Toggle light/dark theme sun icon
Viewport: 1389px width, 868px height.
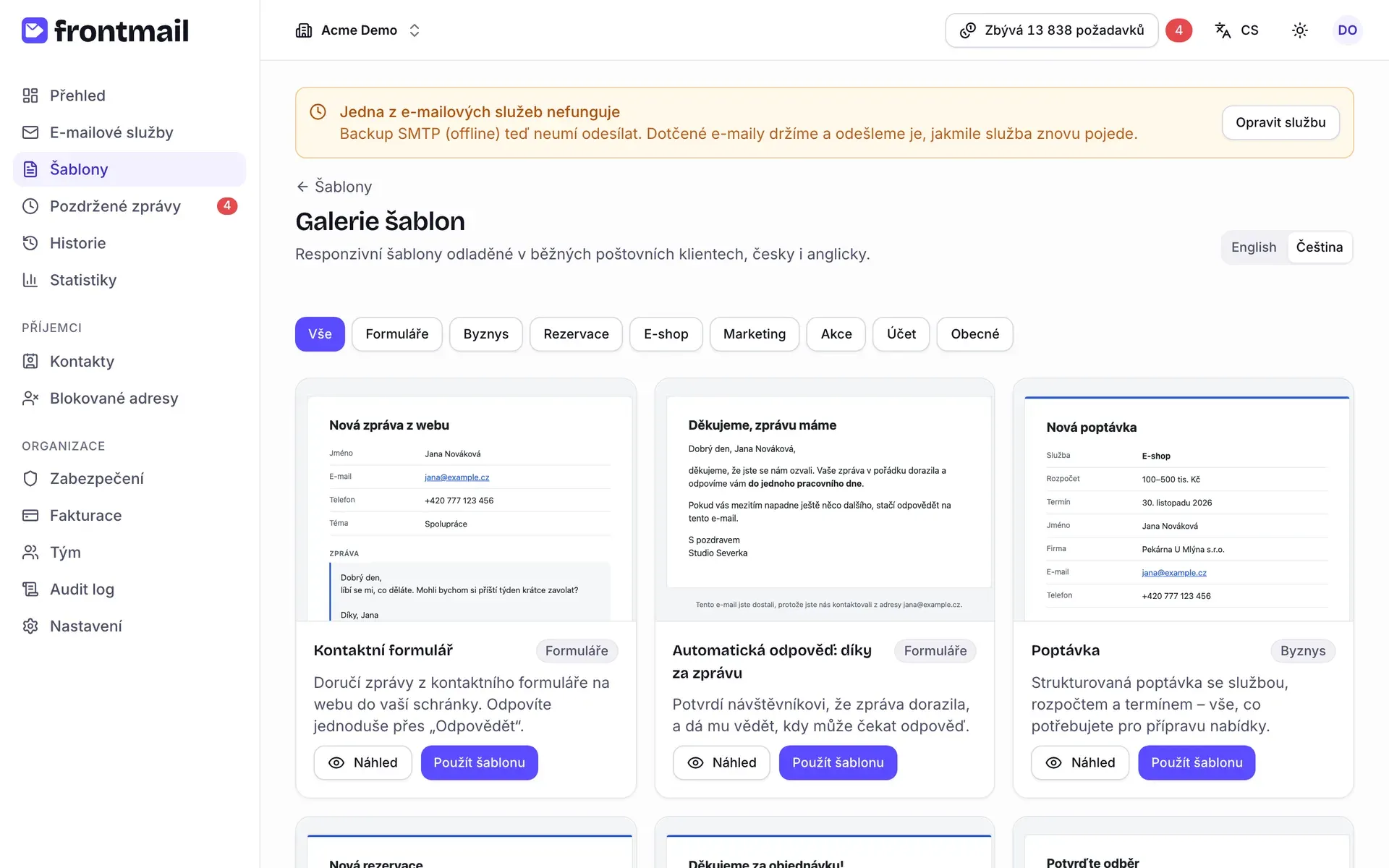tap(1300, 30)
